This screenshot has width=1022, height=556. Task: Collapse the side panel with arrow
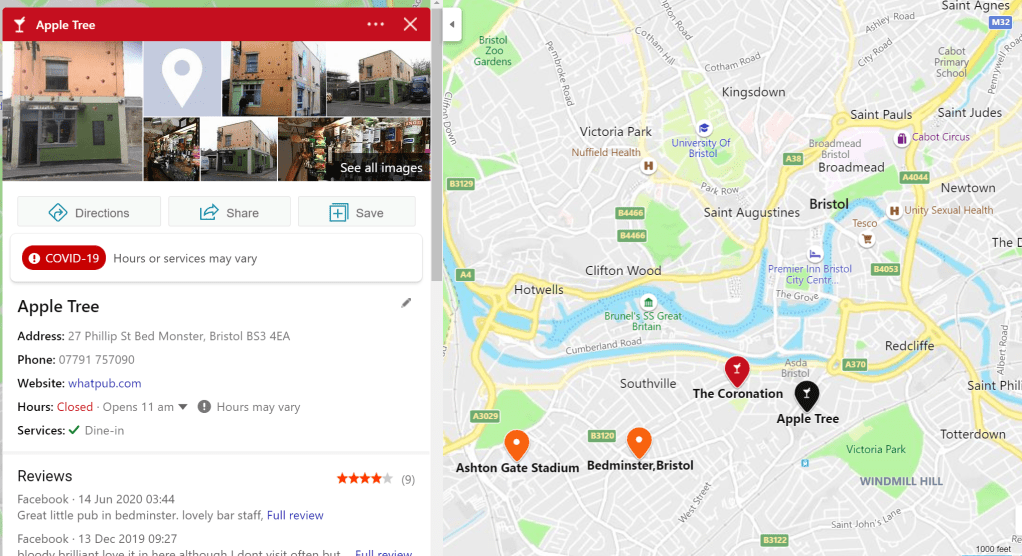[x=452, y=25]
